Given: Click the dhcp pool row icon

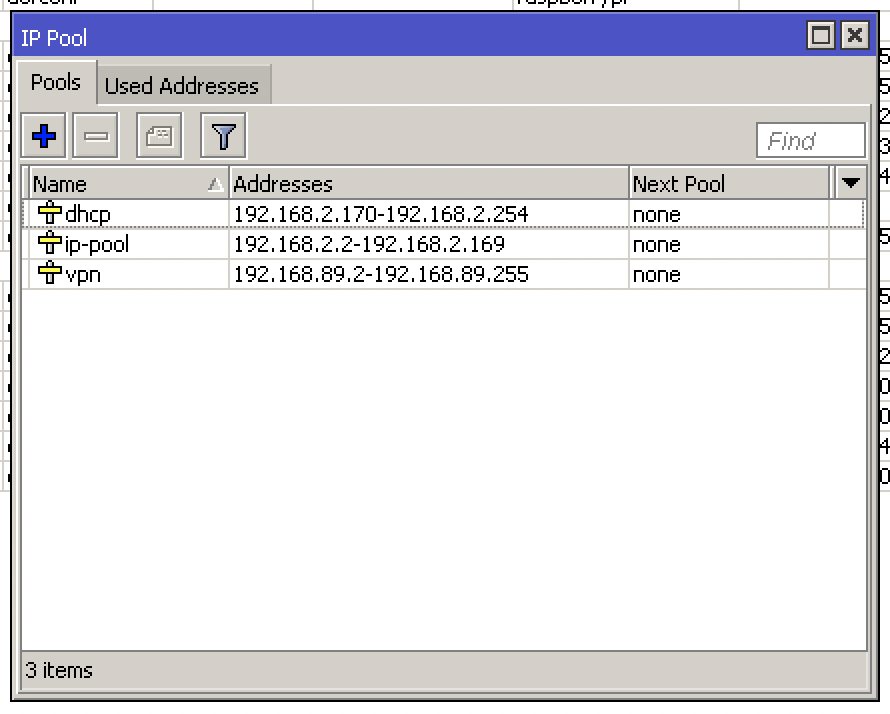Looking at the screenshot, I should coord(49,214).
